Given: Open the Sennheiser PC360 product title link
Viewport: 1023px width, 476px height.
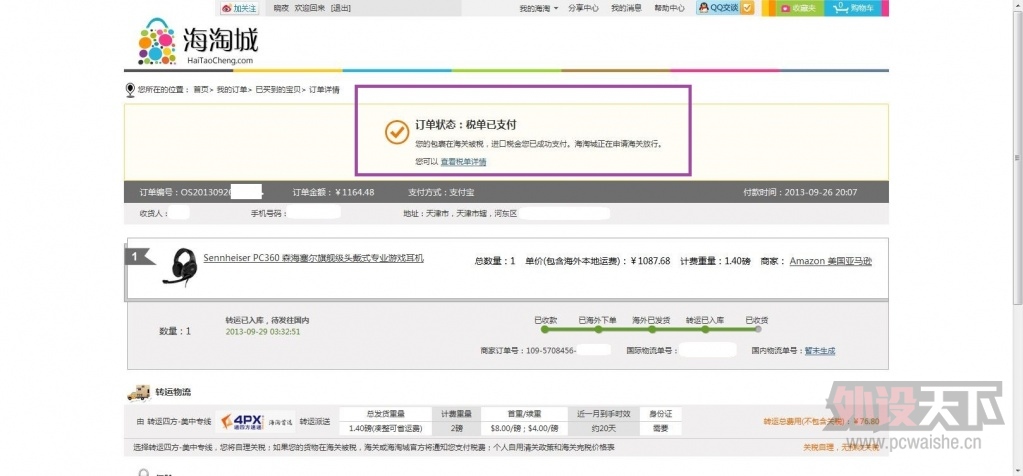Looking at the screenshot, I should click(x=313, y=258).
